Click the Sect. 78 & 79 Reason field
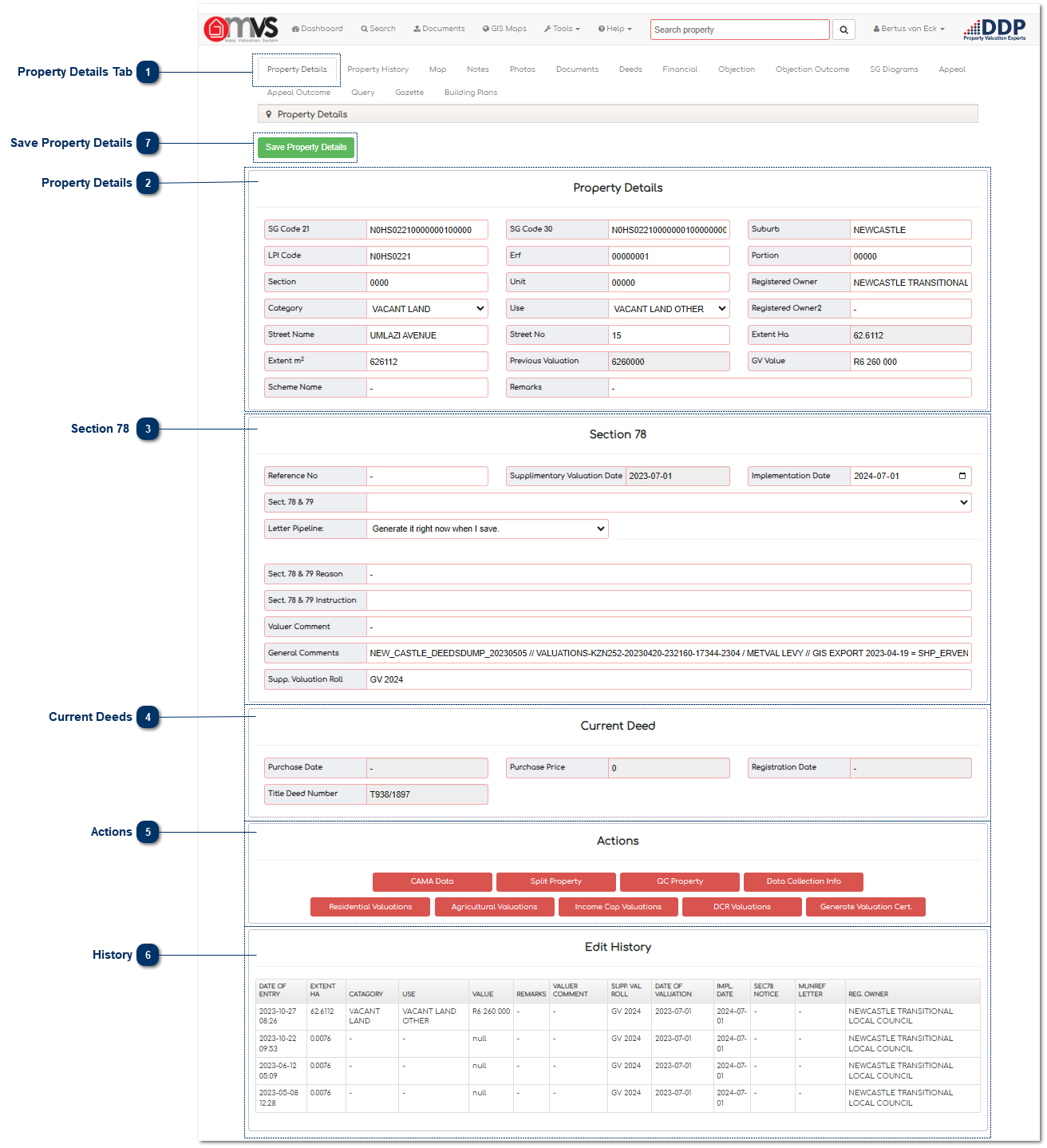This screenshot has width=1047, height=1148. (x=669, y=574)
